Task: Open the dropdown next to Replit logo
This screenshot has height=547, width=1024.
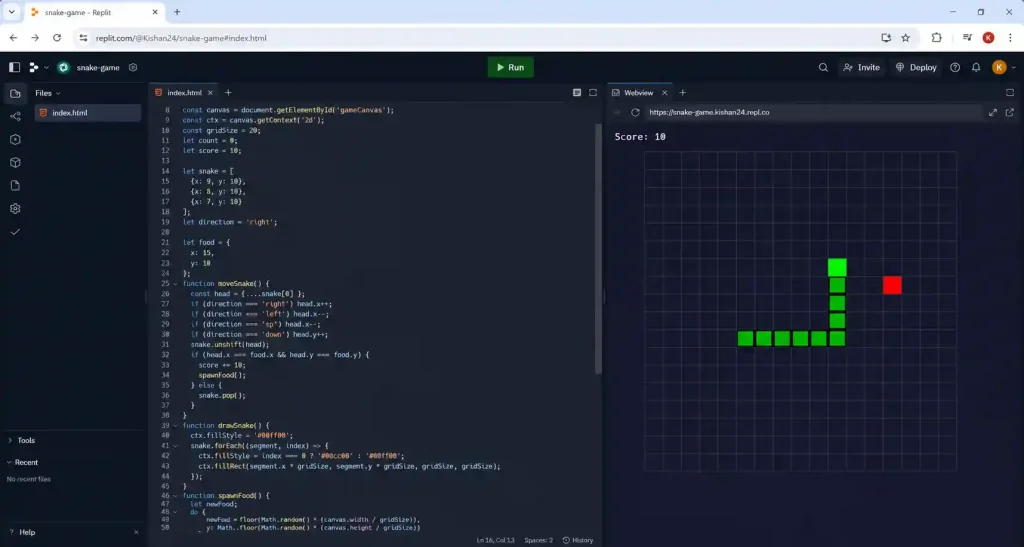Action: pyautogui.click(x=46, y=67)
